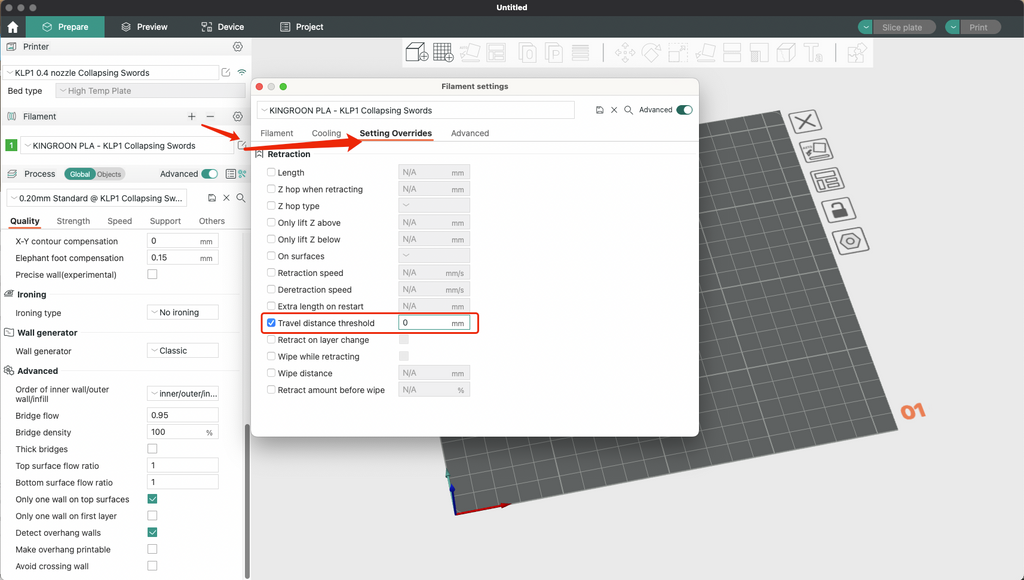Screen dimensions: 1024x580
Task: Save filament preset in Filament settings dialog
Action: click(599, 110)
